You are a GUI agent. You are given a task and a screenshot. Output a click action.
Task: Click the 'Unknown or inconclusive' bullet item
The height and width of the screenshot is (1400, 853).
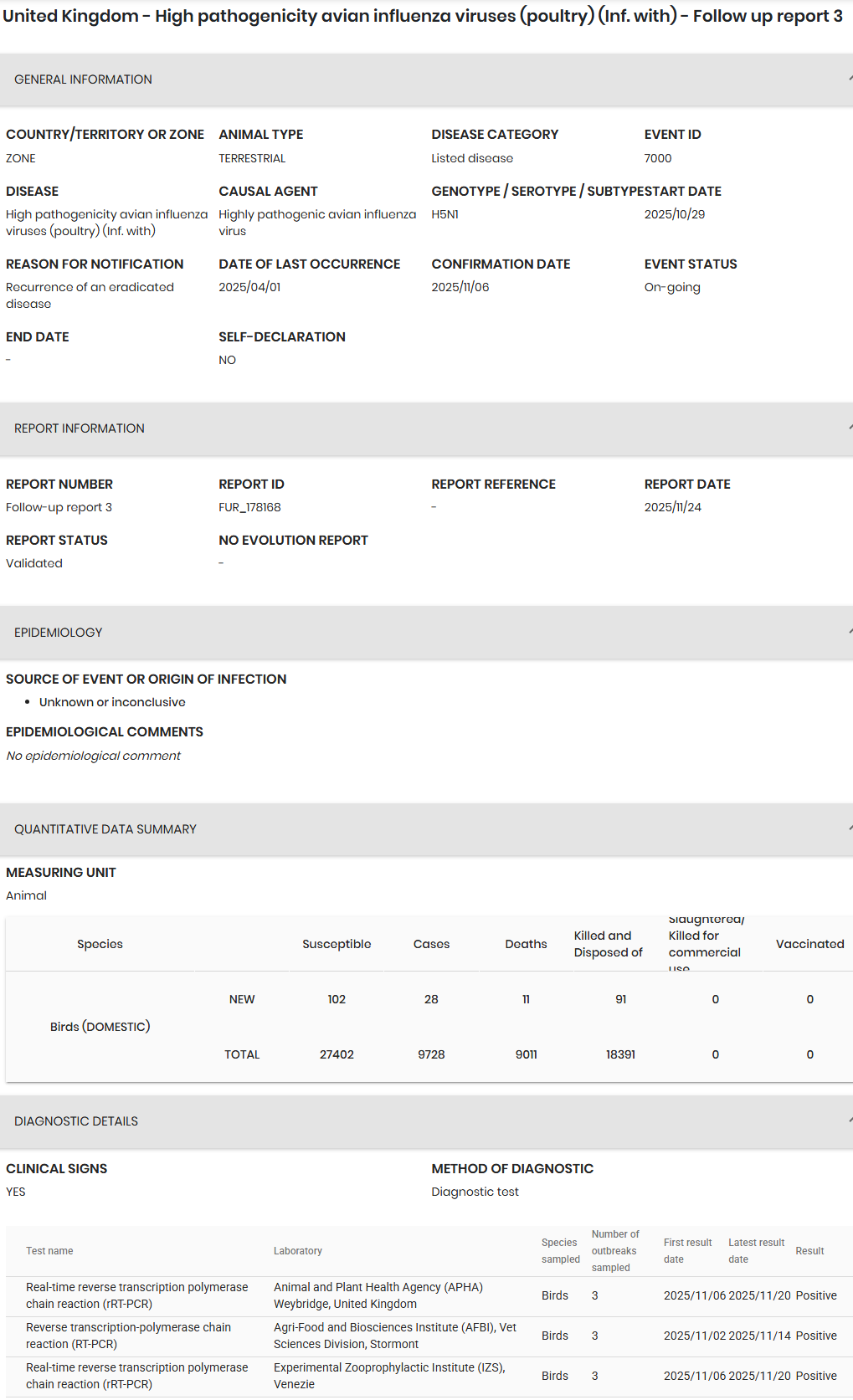(x=112, y=702)
